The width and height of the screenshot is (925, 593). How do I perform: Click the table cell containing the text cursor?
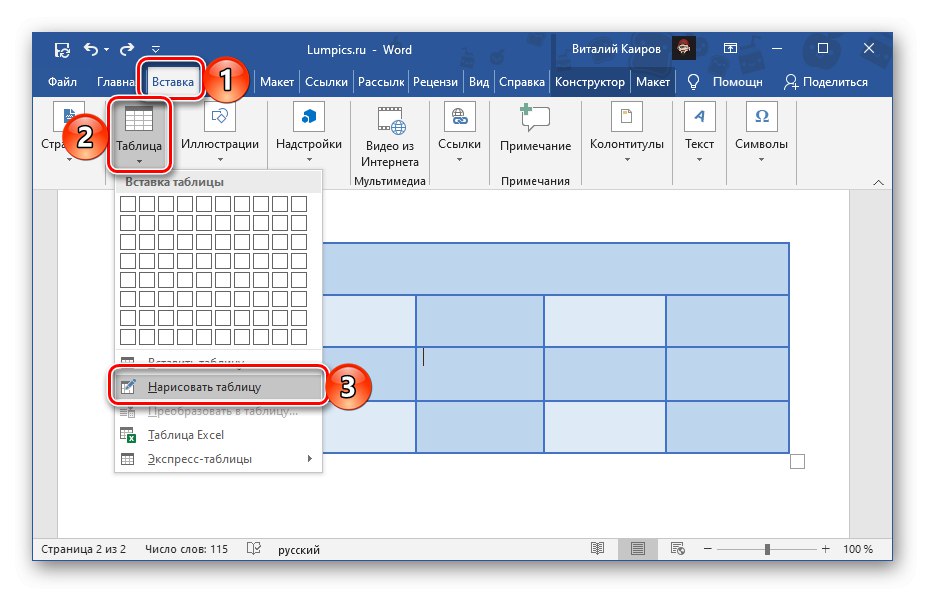pos(480,374)
